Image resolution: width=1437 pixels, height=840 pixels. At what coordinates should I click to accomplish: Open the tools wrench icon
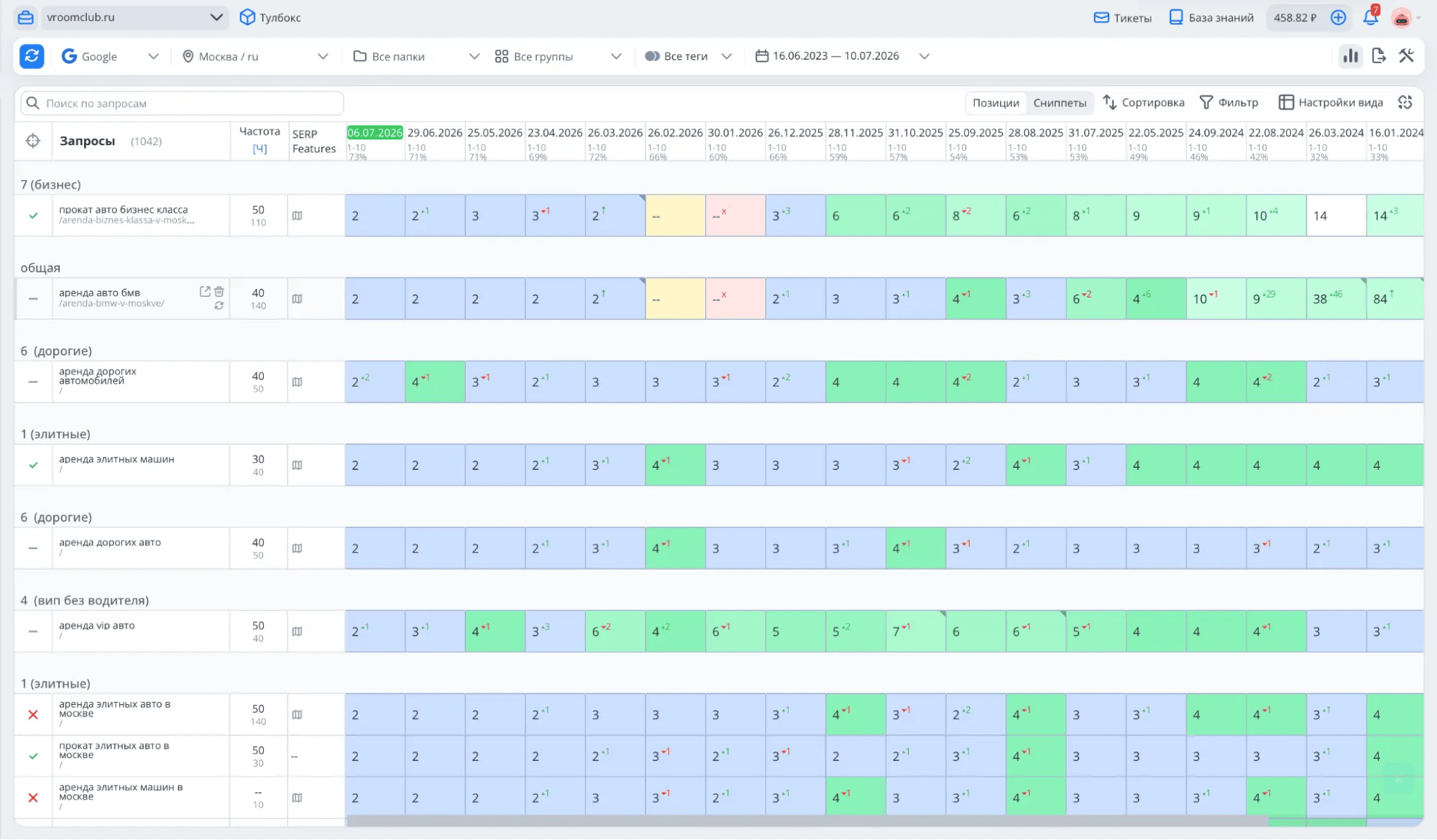[1407, 56]
